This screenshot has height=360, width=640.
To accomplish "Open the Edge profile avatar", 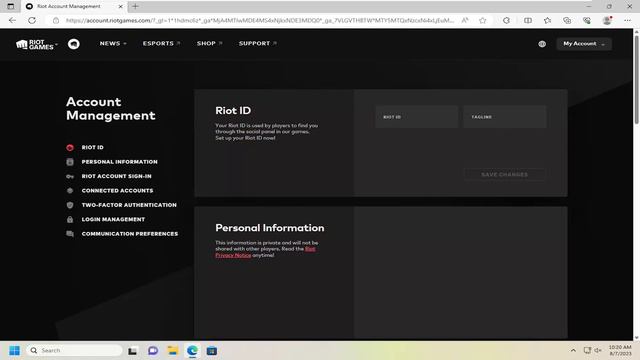I will (607, 20).
